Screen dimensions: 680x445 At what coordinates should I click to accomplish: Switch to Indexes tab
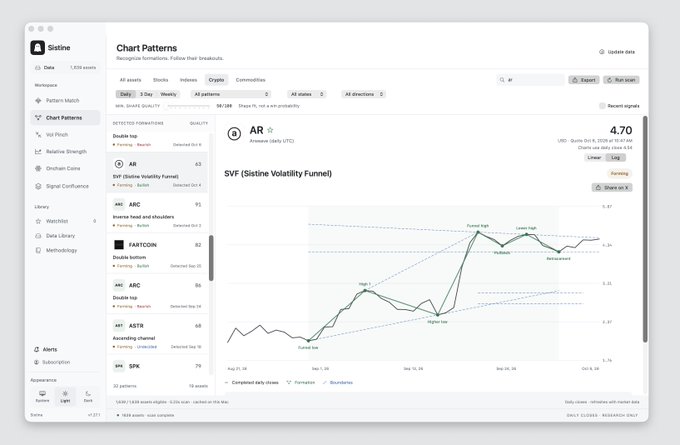[x=188, y=80]
